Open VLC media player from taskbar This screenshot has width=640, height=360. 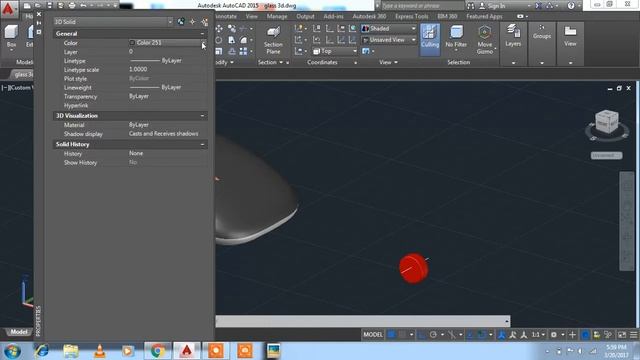(100, 351)
